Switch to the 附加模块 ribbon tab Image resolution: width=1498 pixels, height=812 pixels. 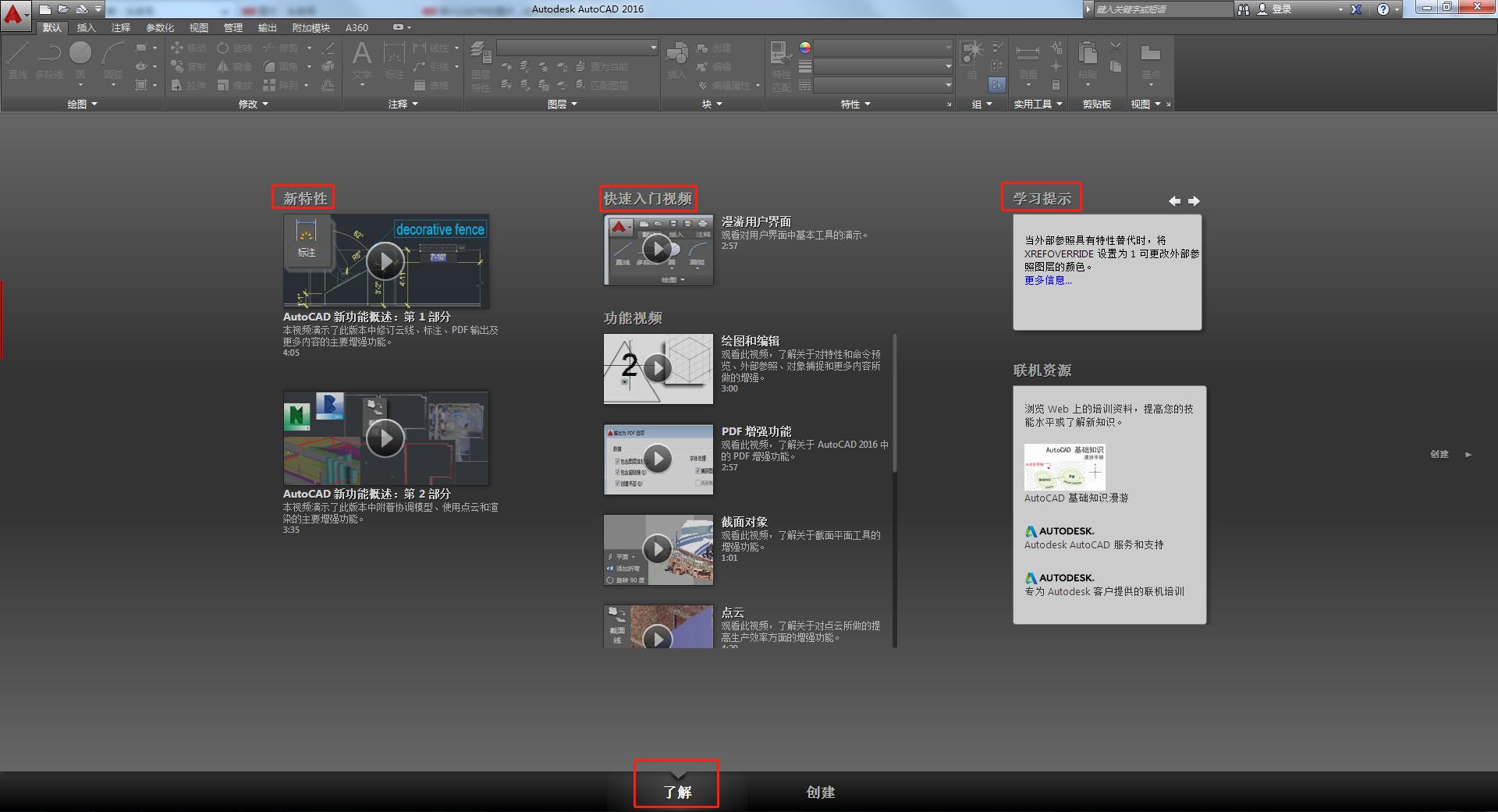click(x=311, y=27)
